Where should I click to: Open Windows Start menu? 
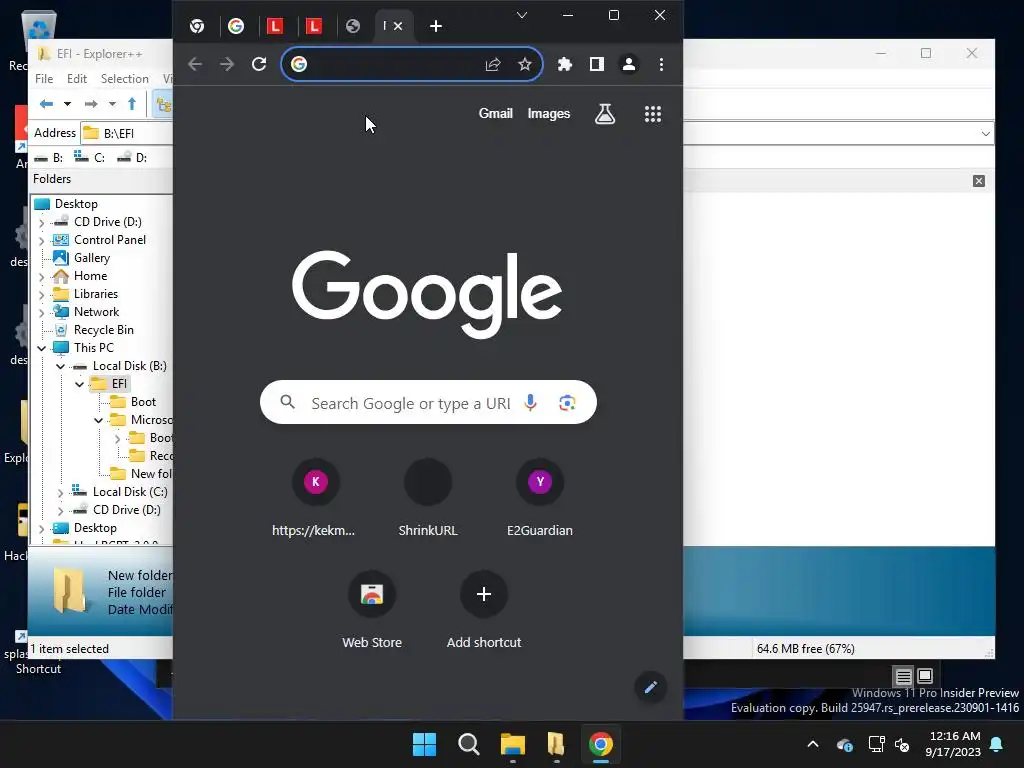pos(424,744)
